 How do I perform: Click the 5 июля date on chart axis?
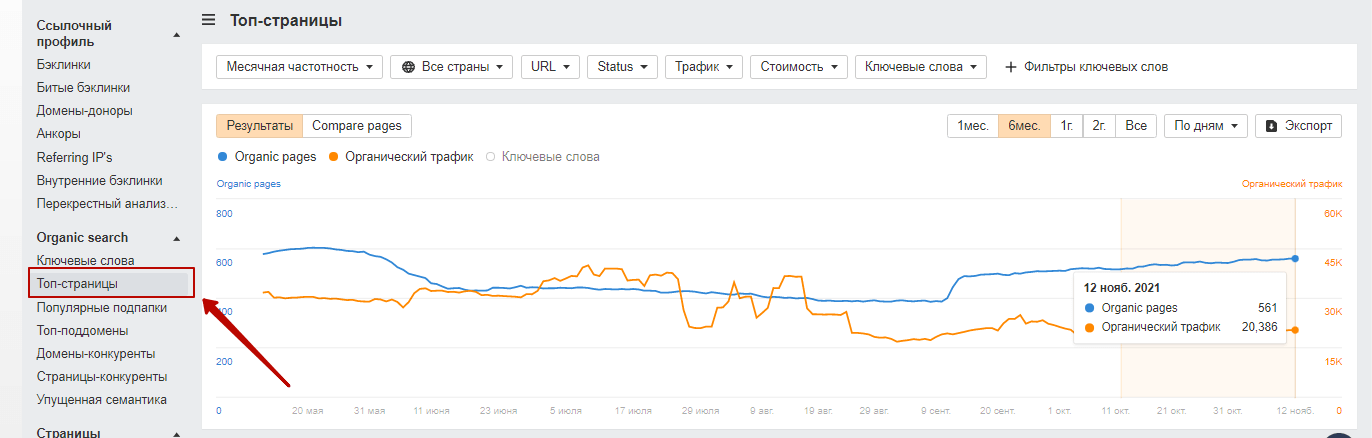point(565,411)
